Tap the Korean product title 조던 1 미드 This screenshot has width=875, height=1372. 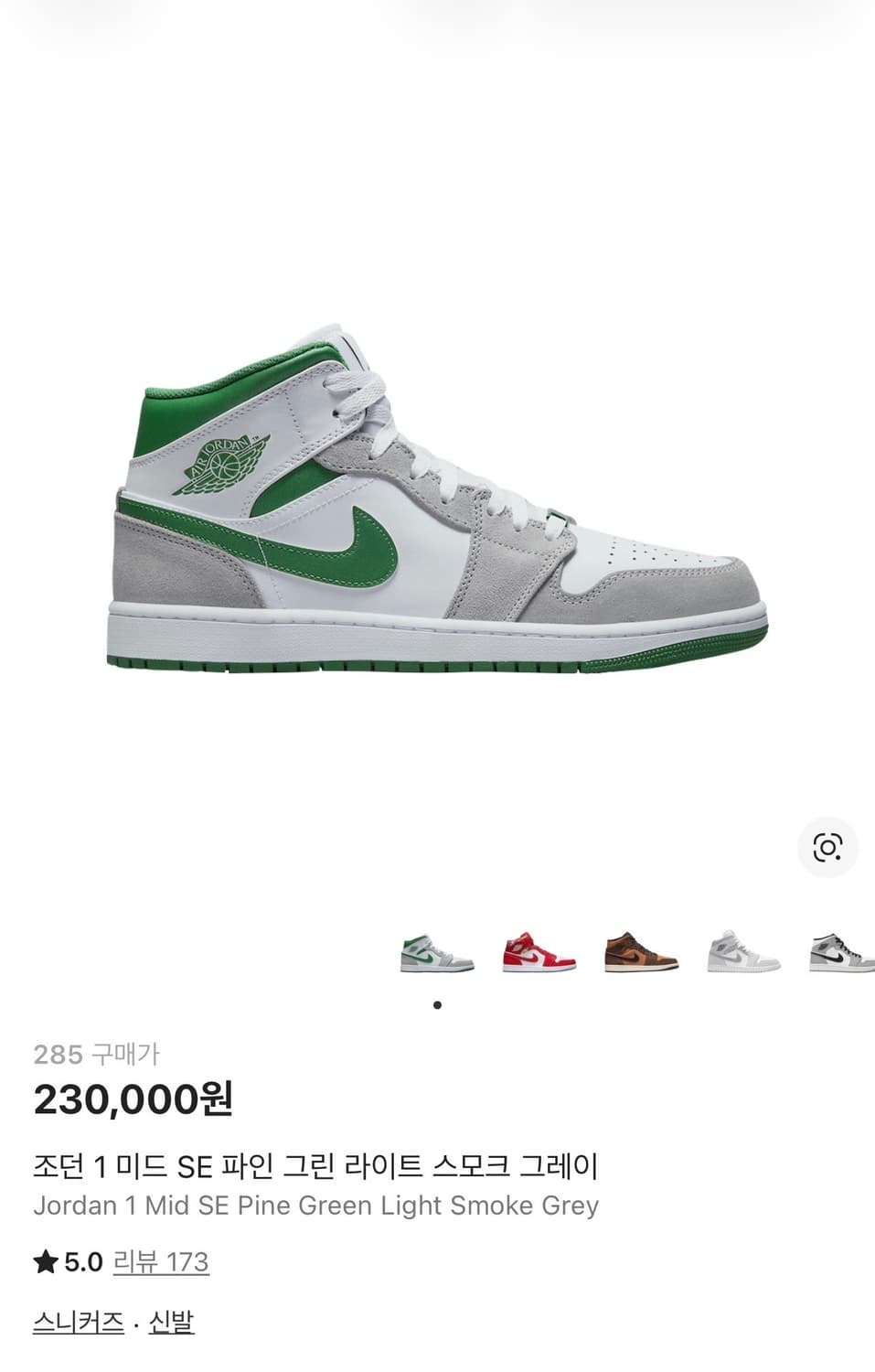[x=101, y=1166]
